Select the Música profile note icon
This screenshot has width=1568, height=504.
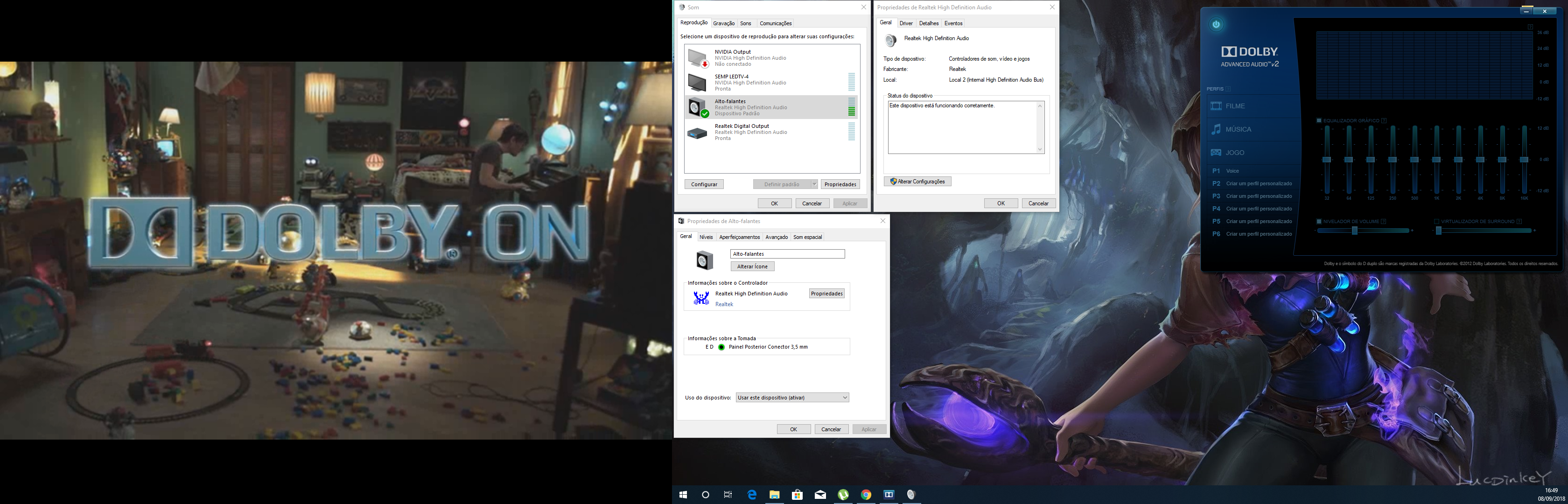1216,129
